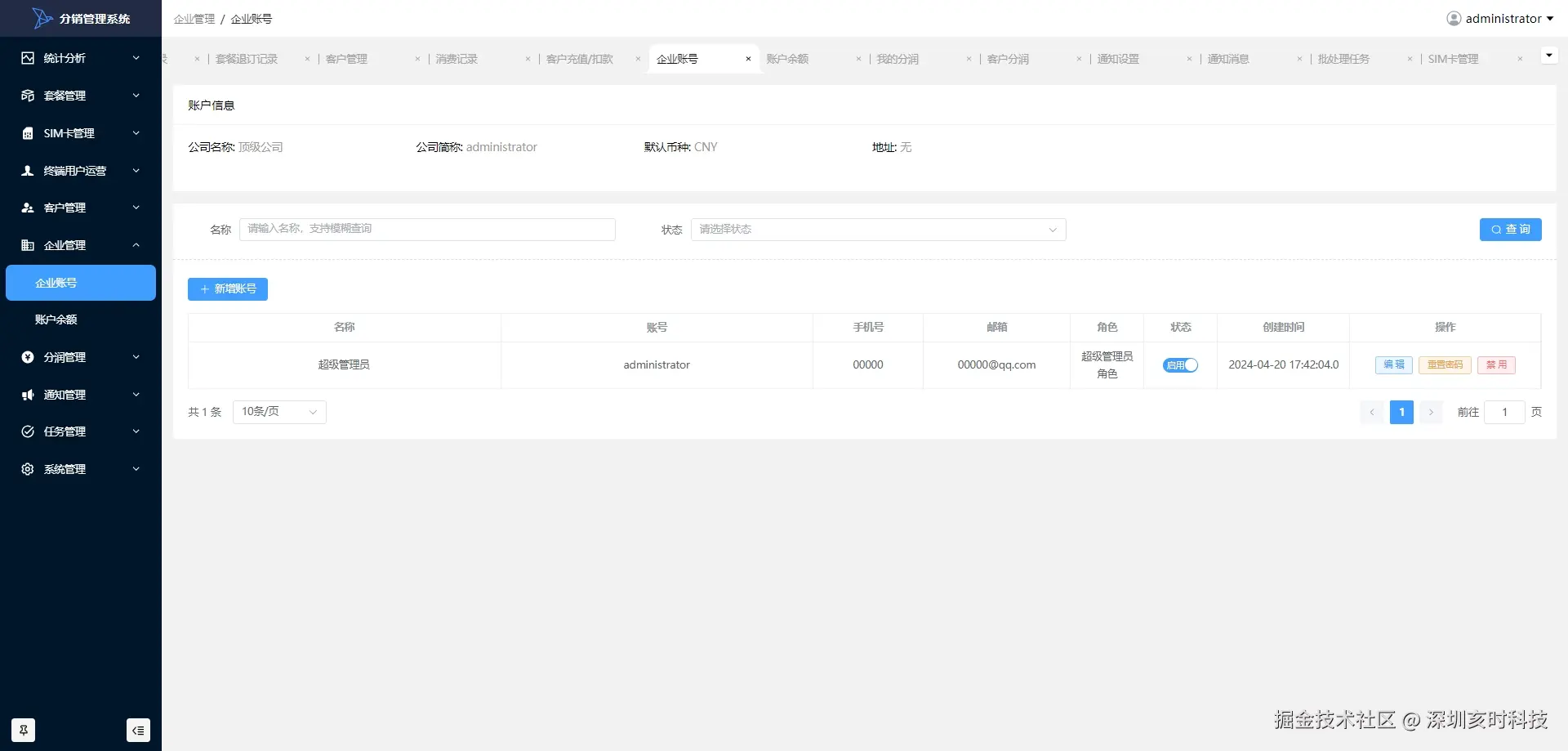The width and height of the screenshot is (1568, 751).
Task: Click the previous page arrow
Action: click(x=1372, y=412)
